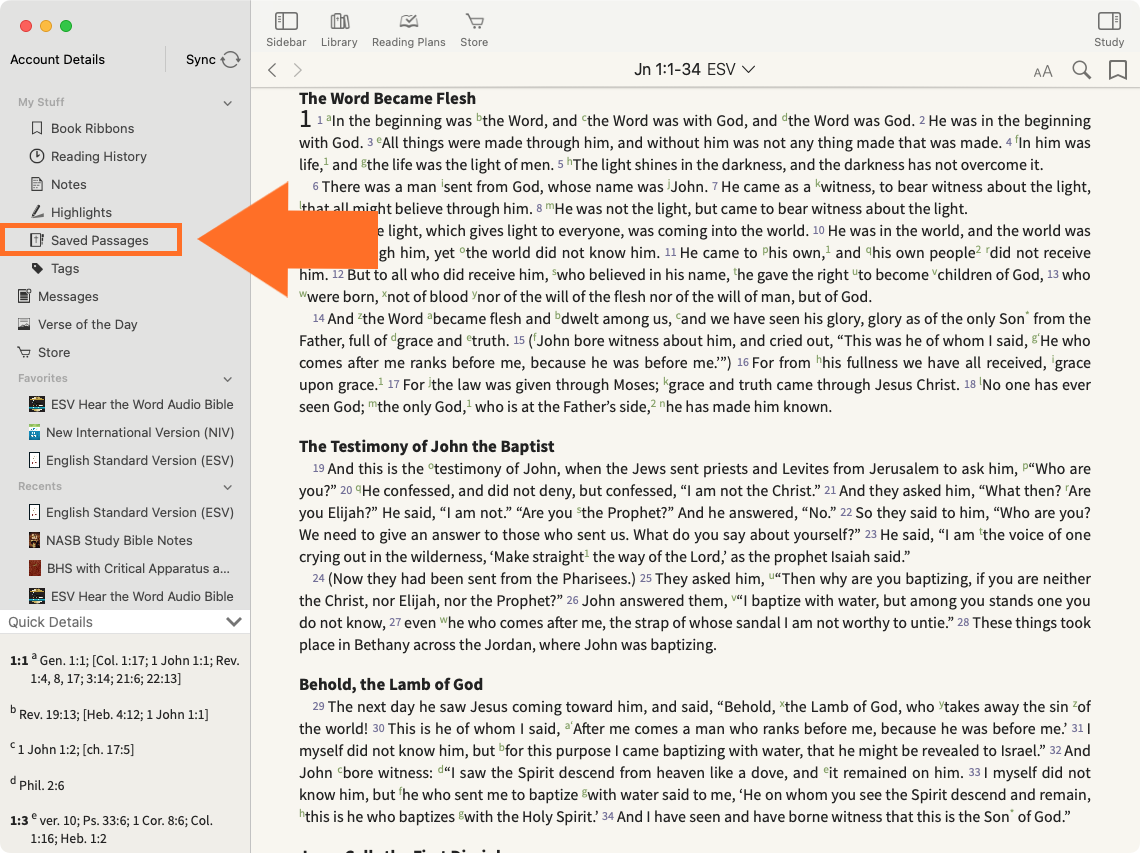Add a bookmark ribbon with the bookmark icon
Image resolution: width=1140 pixels, height=853 pixels.
point(1117,70)
